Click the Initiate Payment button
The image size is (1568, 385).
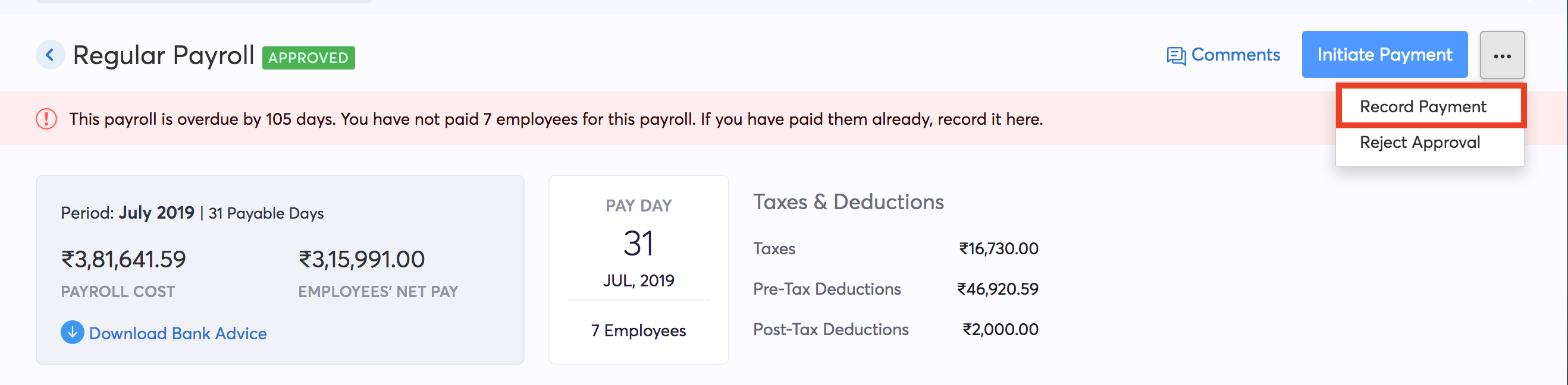click(x=1385, y=54)
